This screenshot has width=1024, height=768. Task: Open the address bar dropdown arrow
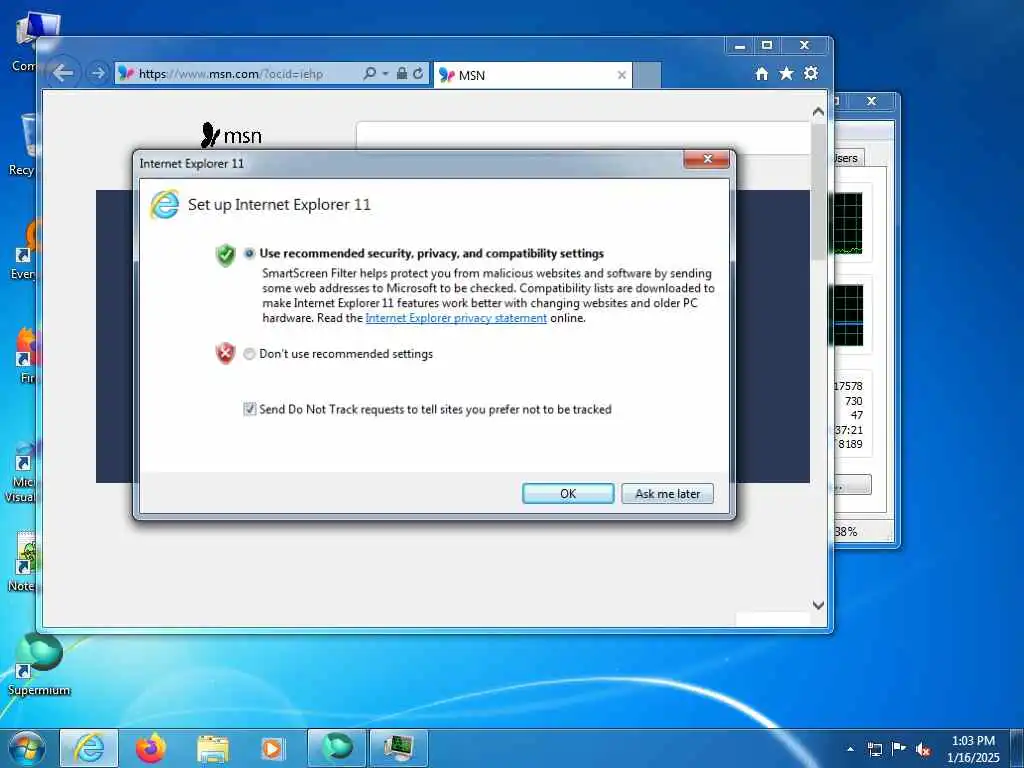[385, 73]
